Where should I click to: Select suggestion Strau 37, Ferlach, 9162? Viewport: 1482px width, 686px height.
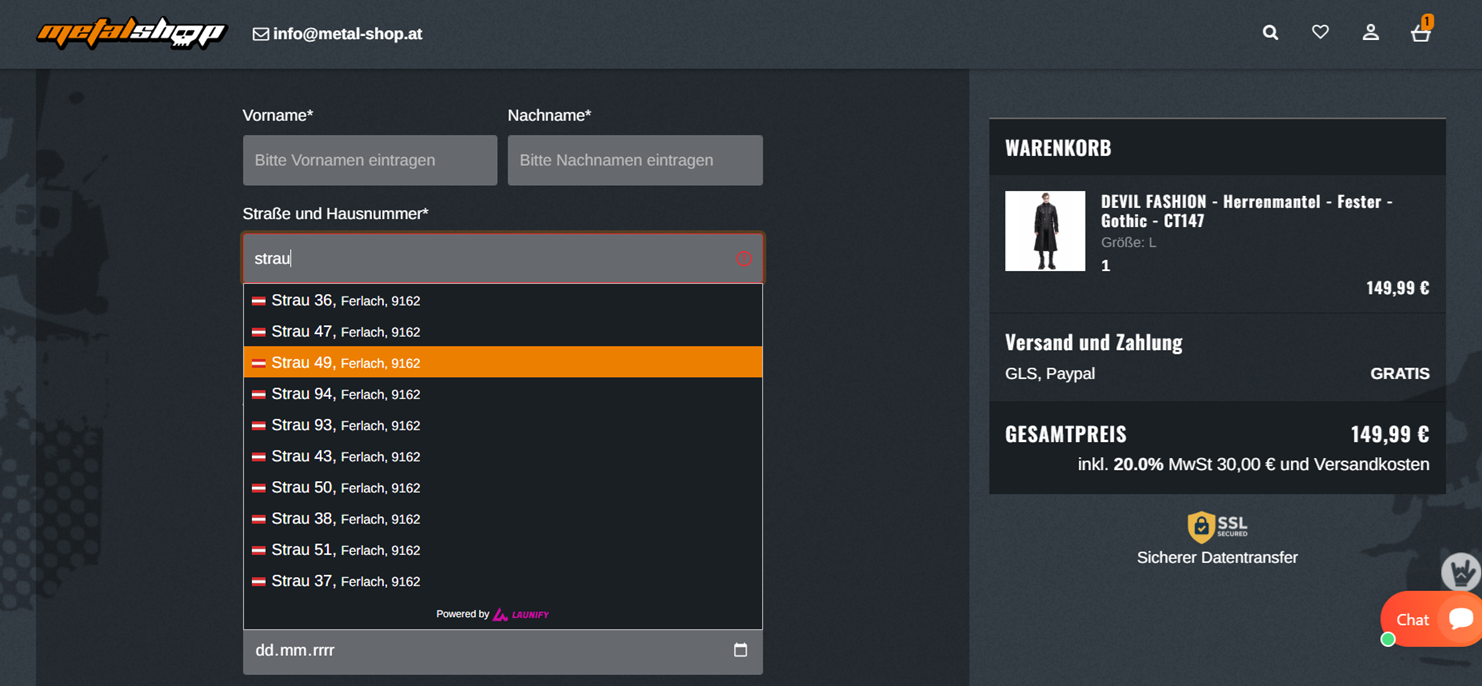pos(503,581)
